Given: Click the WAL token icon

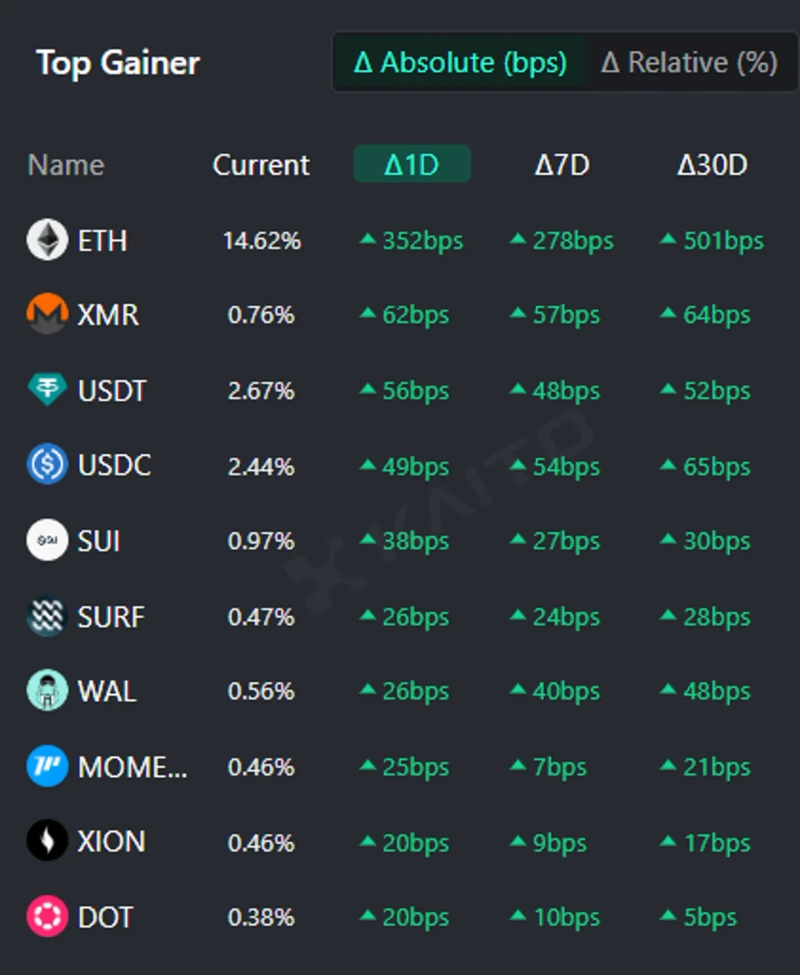Looking at the screenshot, I should pos(47,692).
